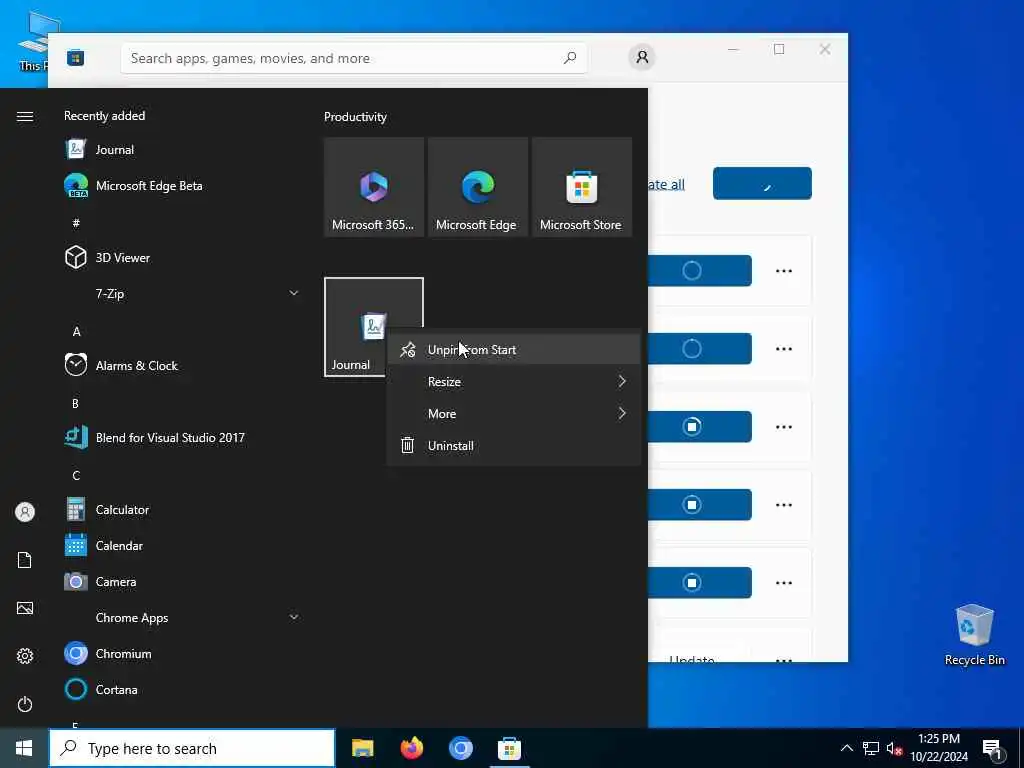Click the Update all link in Store
This screenshot has height=768, width=1024.
coord(666,184)
